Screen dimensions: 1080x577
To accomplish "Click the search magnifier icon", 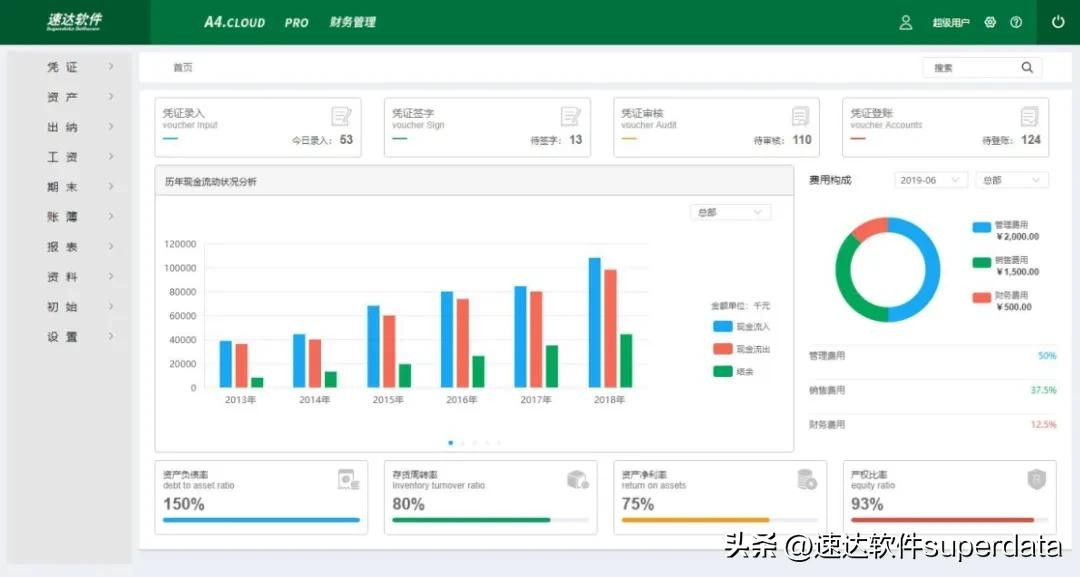I will click(x=1027, y=68).
